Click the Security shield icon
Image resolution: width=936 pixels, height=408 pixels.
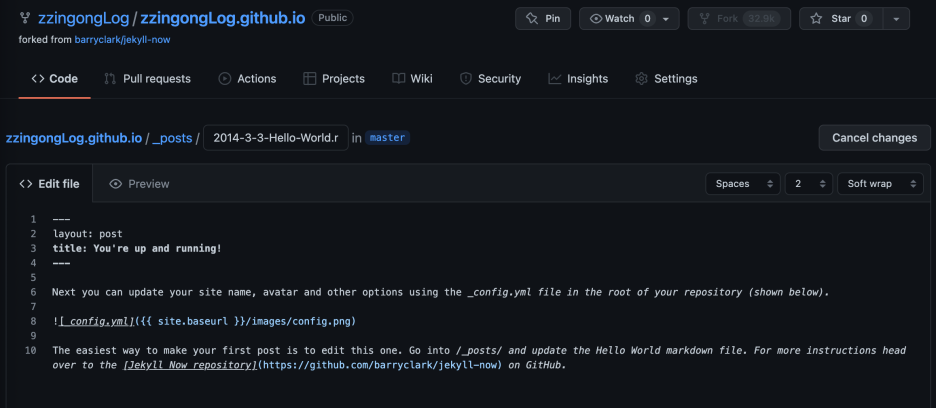pos(466,79)
